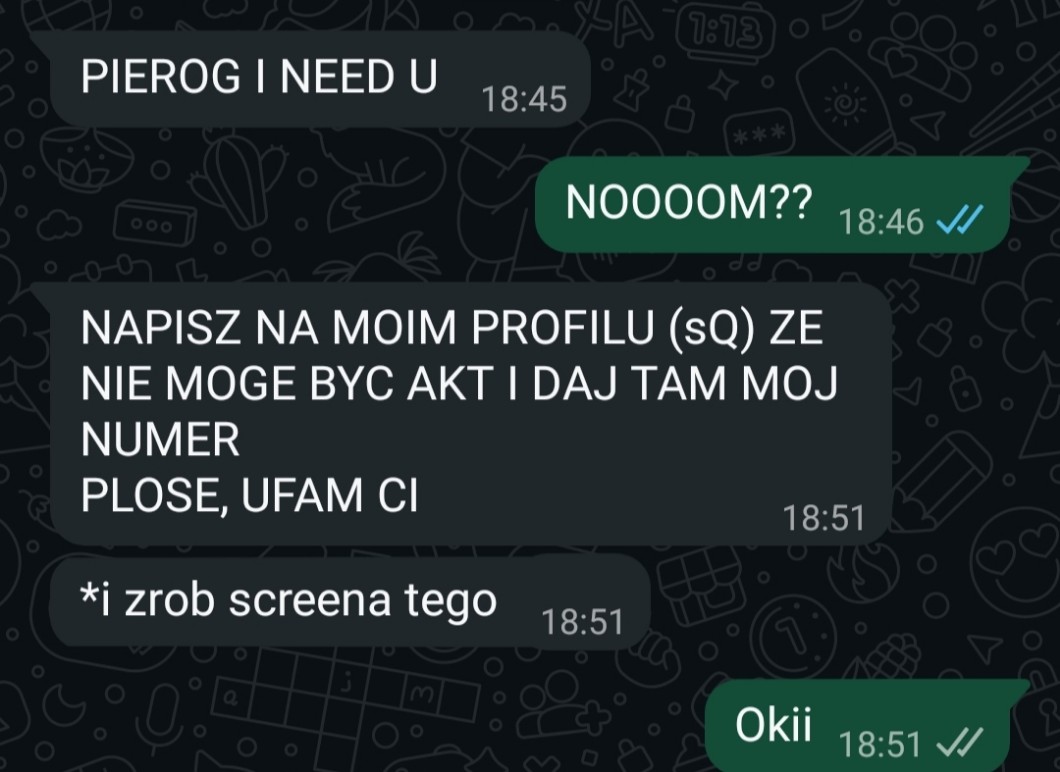Tap "(sQ)" in the long message
This screenshot has width=1060, height=772.
pos(713,329)
